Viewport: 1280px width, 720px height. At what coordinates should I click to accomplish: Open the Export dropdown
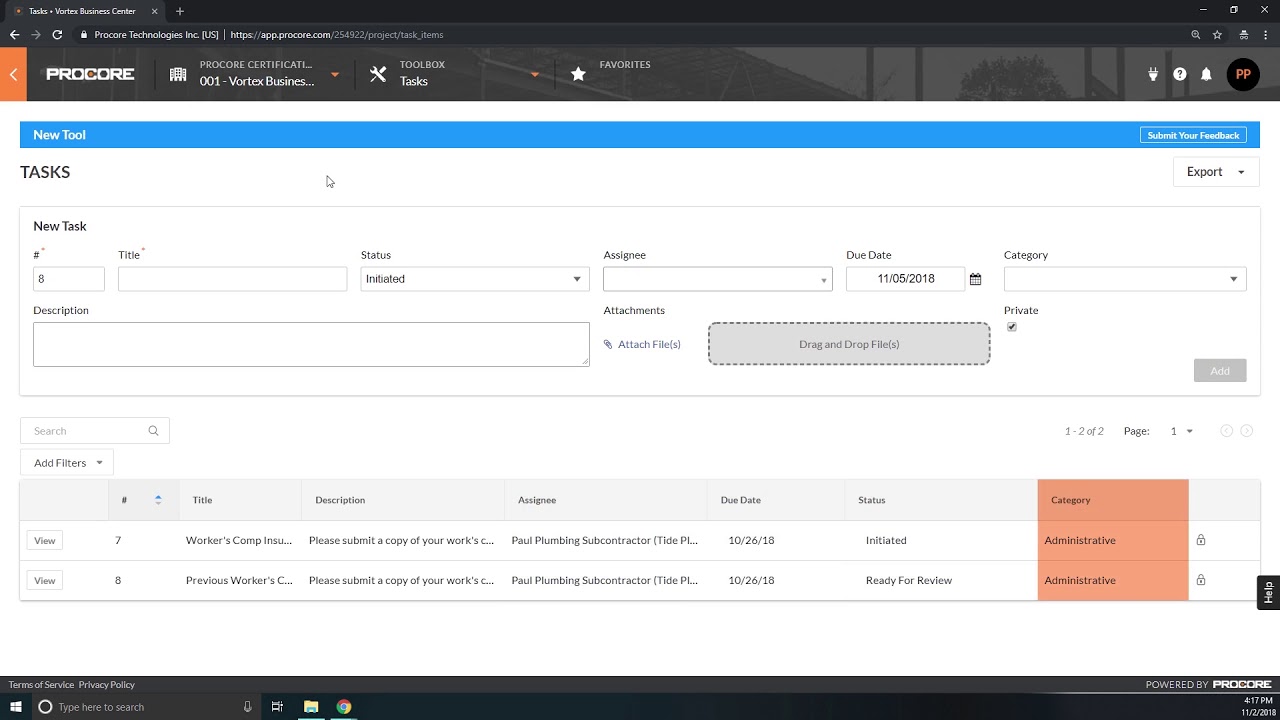(1216, 172)
